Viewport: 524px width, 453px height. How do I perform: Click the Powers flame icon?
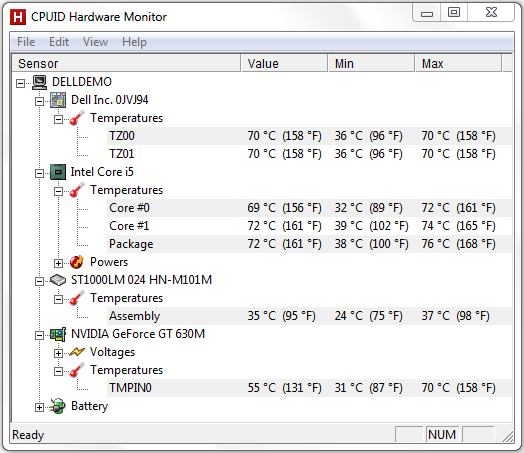(77, 262)
